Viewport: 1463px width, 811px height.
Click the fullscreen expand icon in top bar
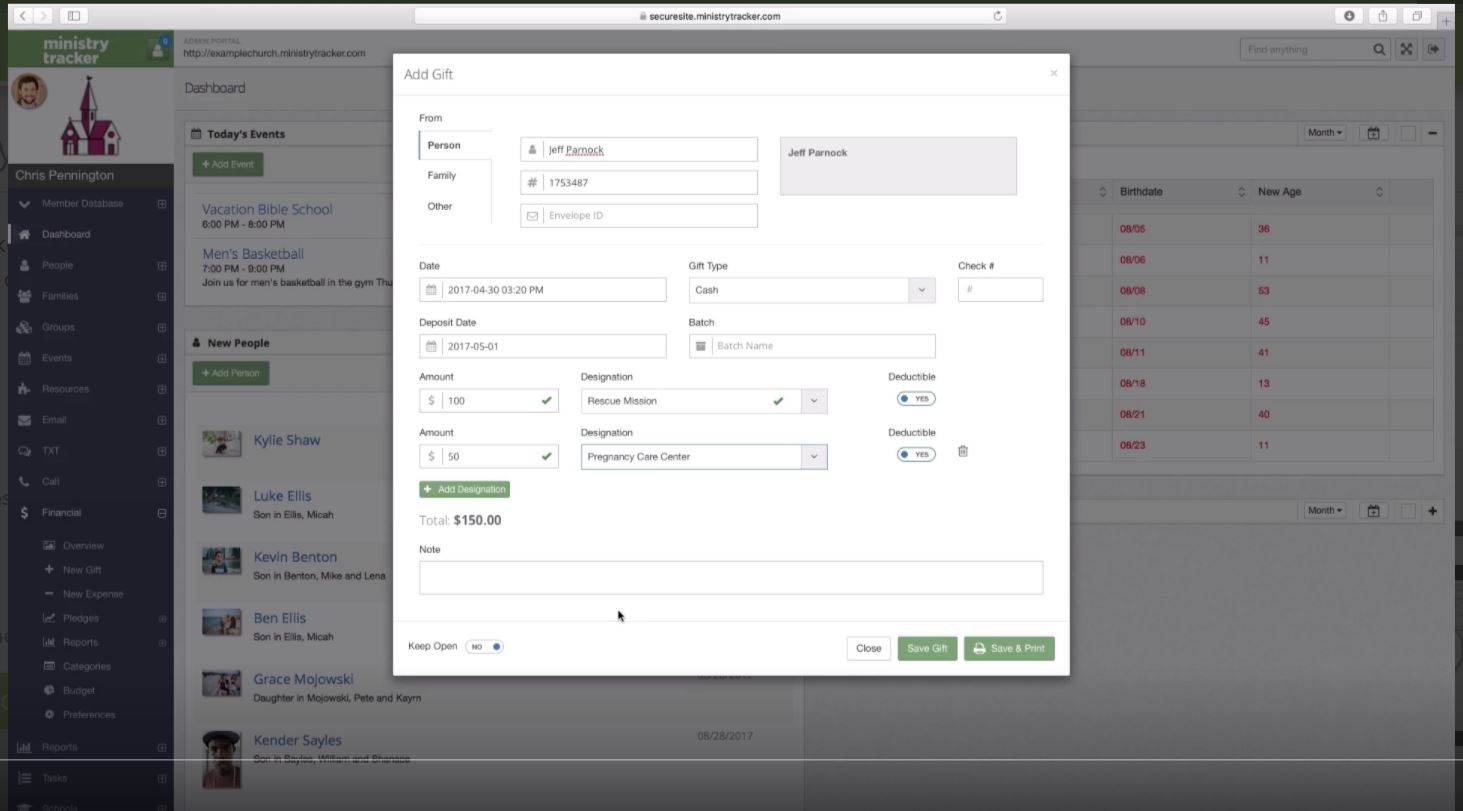point(1407,49)
